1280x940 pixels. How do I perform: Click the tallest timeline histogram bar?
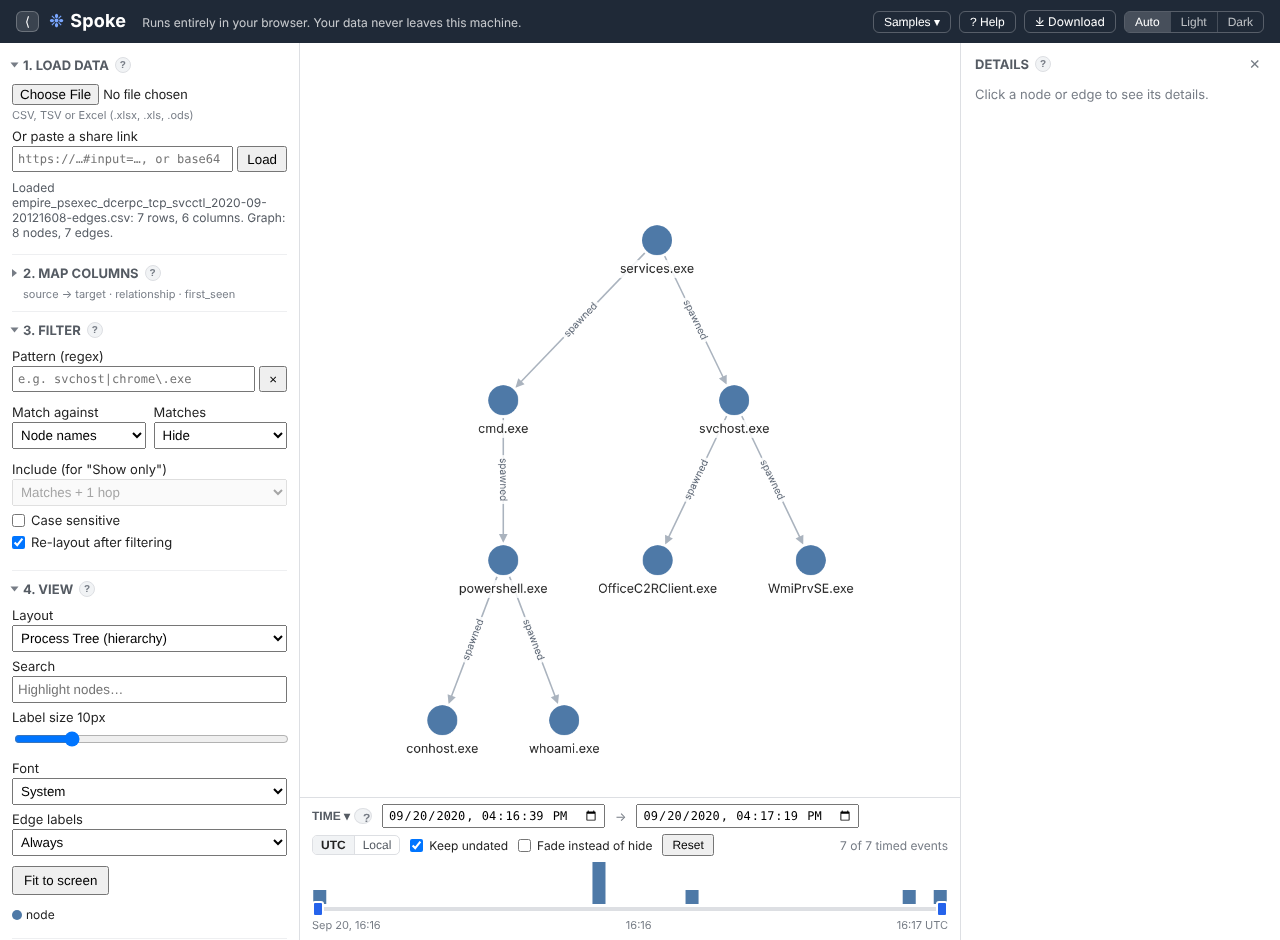[x=599, y=883]
